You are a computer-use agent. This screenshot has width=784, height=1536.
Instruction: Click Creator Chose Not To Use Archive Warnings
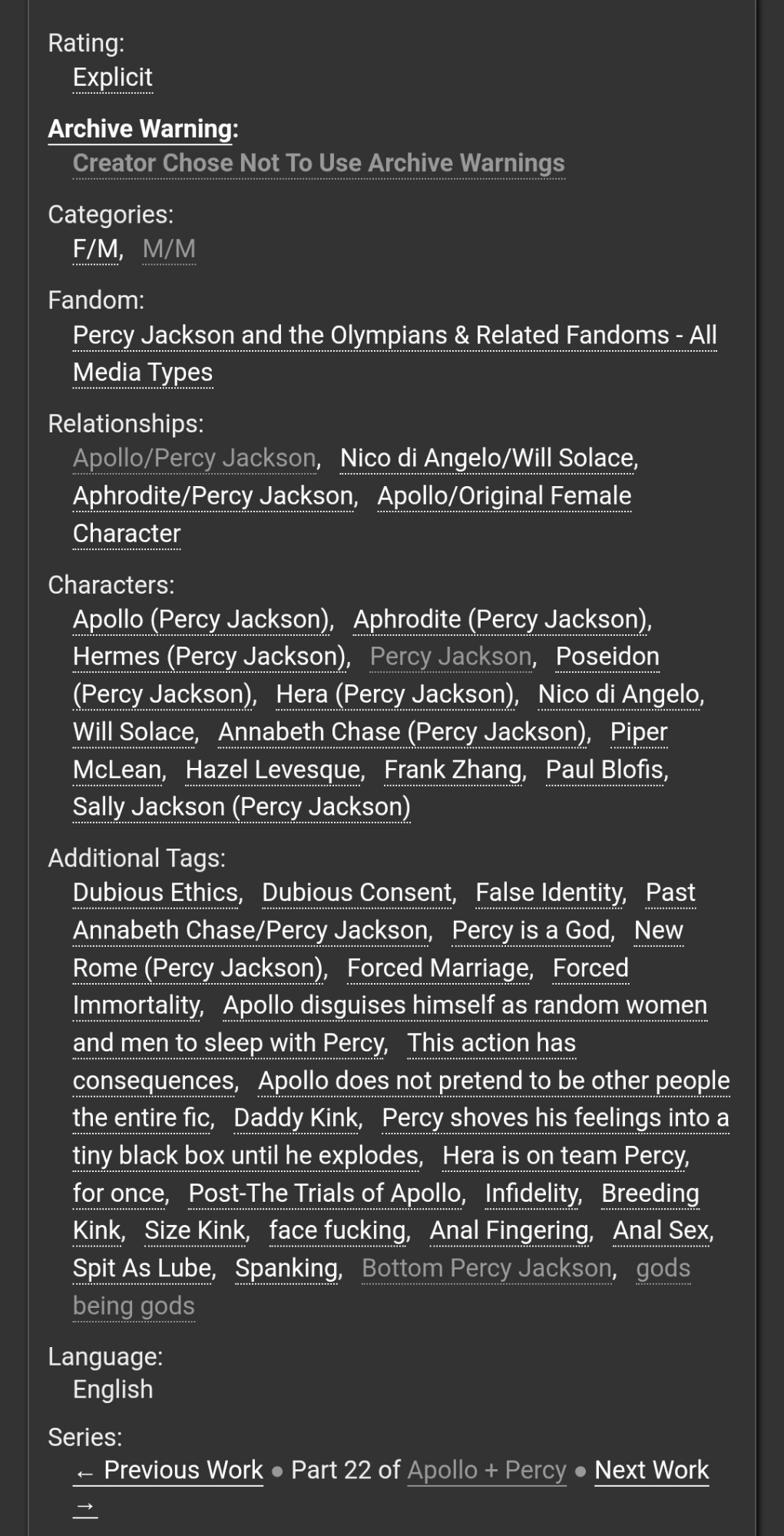click(319, 164)
